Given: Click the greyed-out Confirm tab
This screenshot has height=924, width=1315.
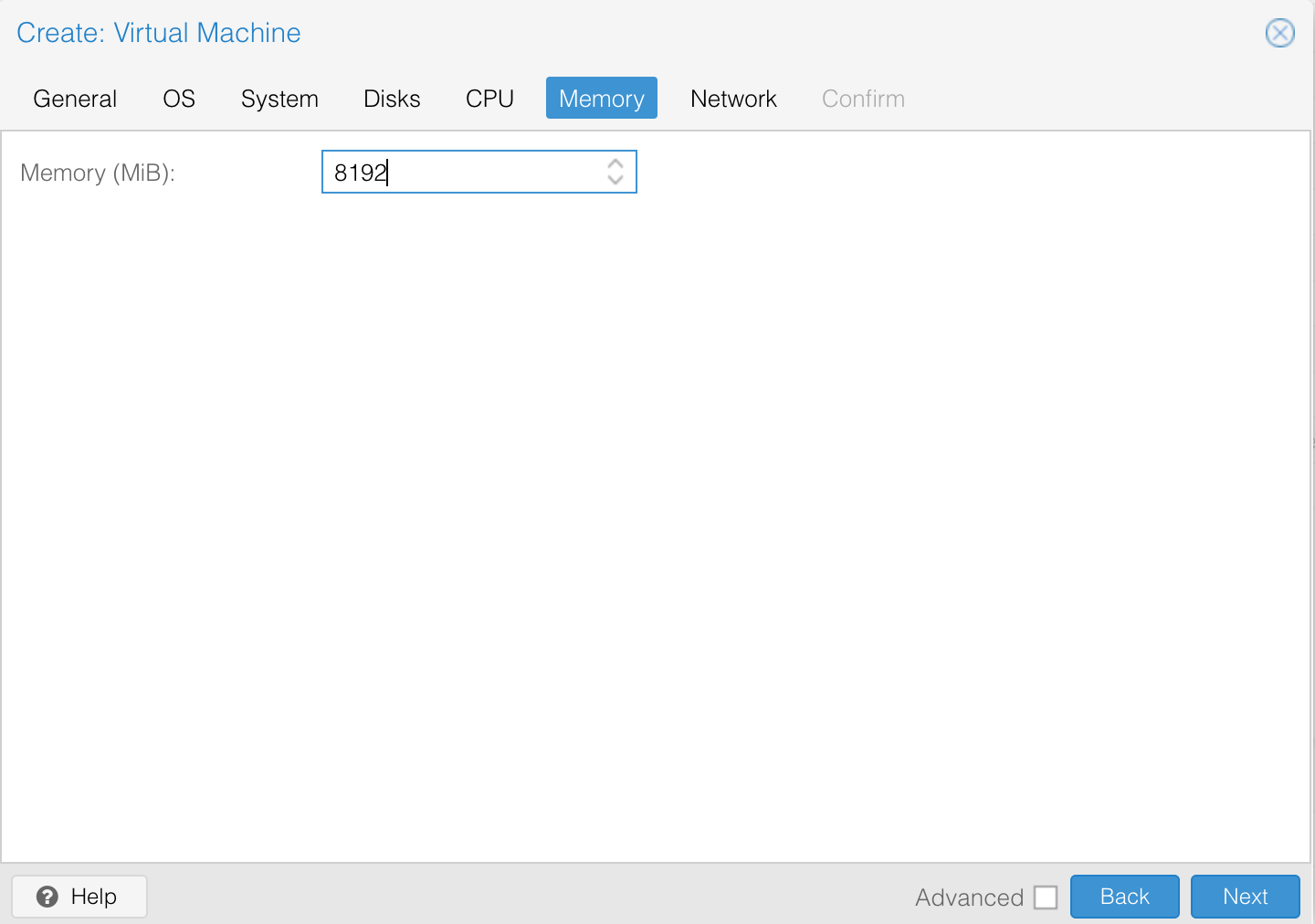Looking at the screenshot, I should click(862, 98).
